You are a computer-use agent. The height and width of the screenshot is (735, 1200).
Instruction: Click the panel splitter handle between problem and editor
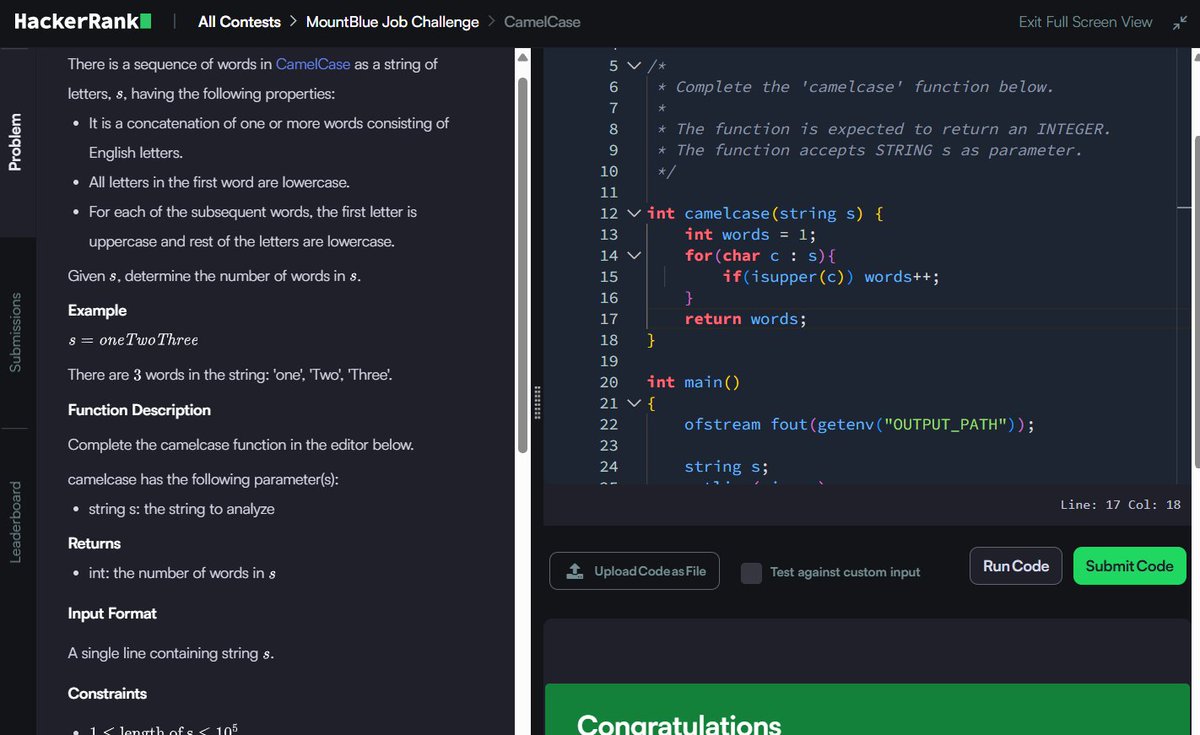[x=536, y=403]
